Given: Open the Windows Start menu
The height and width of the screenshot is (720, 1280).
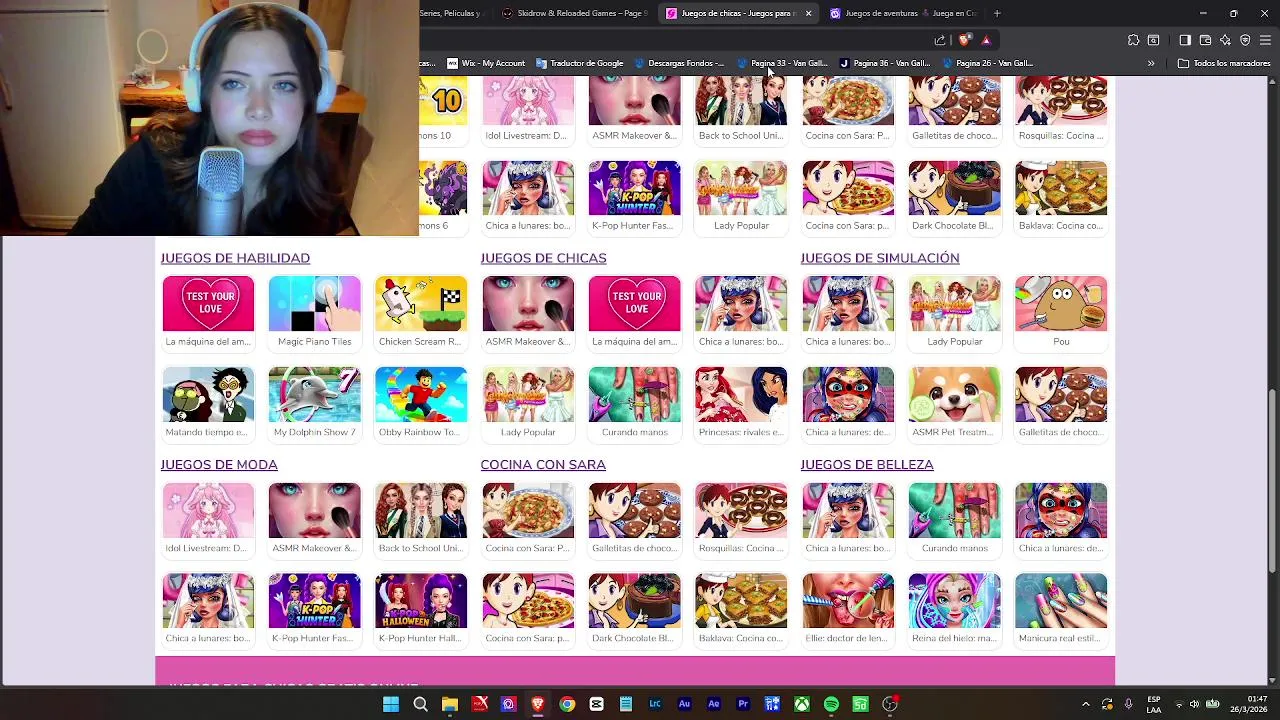Looking at the screenshot, I should pyautogui.click(x=391, y=704).
